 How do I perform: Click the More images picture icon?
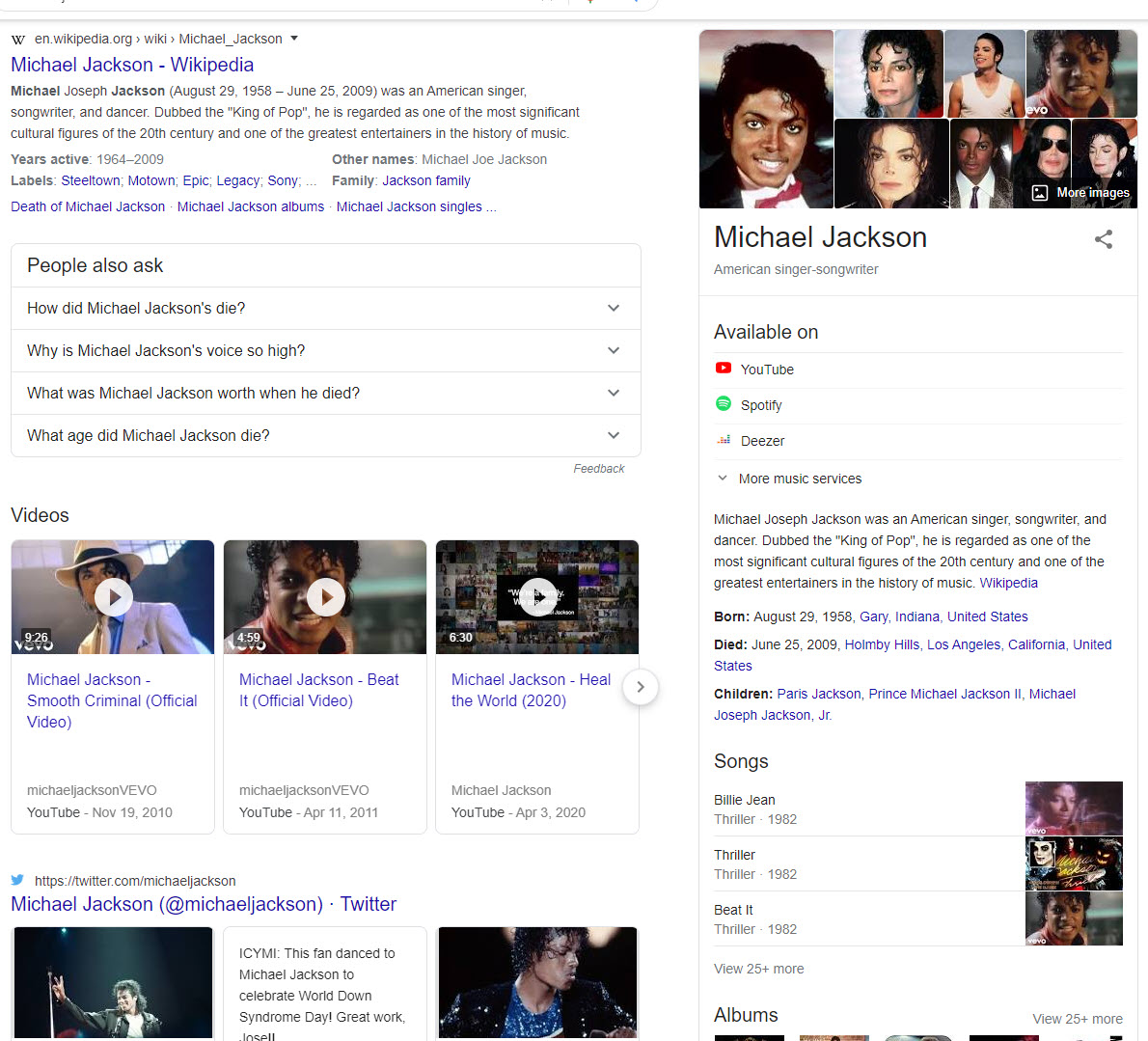(1040, 193)
